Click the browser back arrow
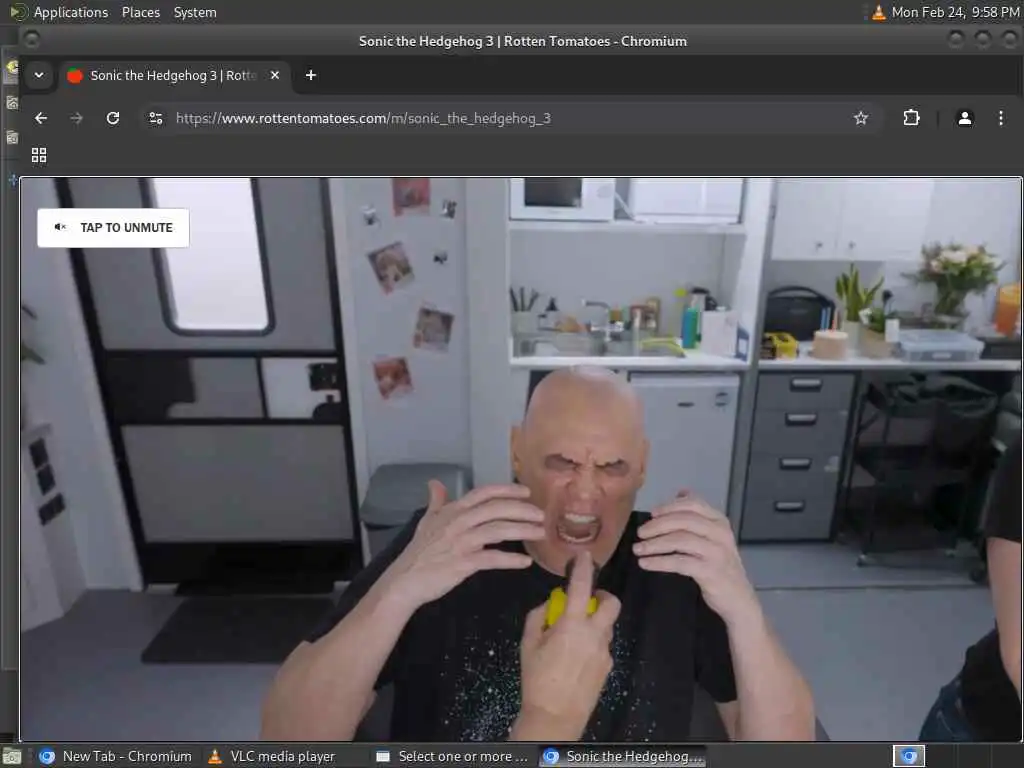This screenshot has width=1024, height=768. click(41, 118)
